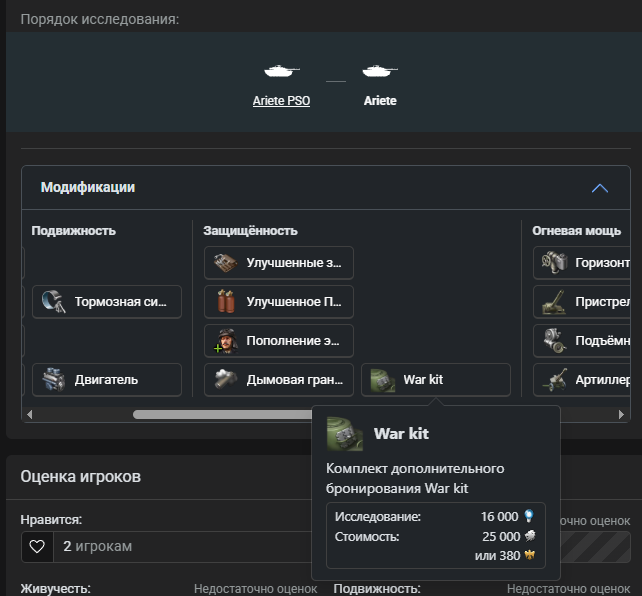Click the smoke grenade icon
642x596 pixels.
tap(226, 379)
